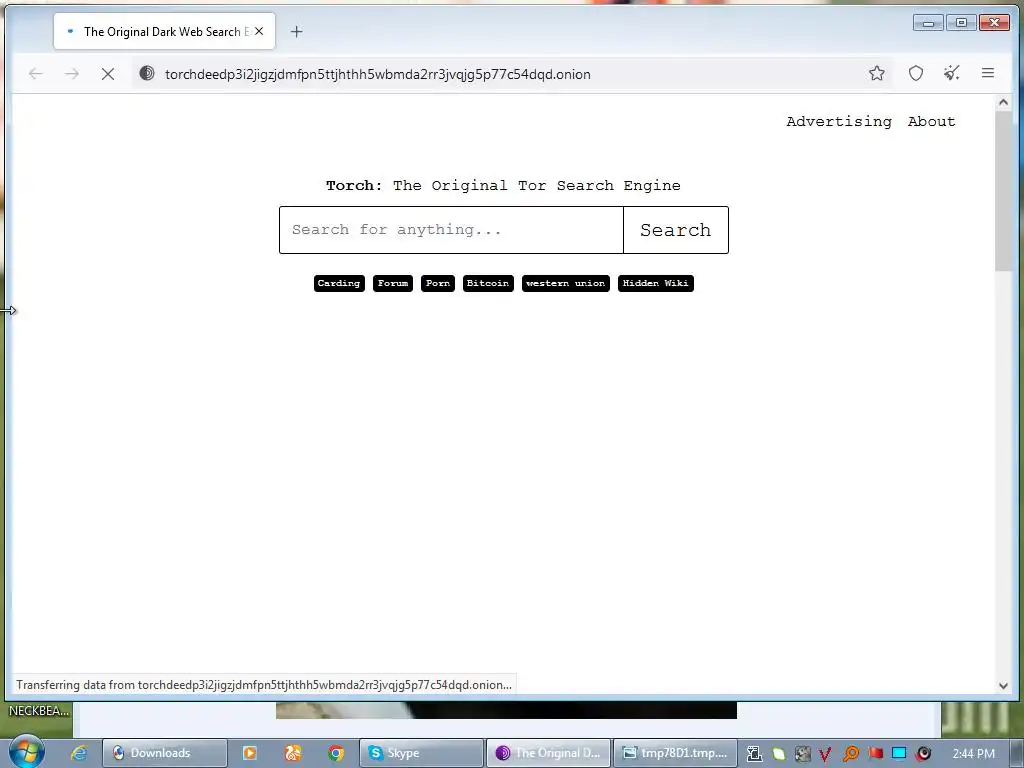Image resolution: width=1024 pixels, height=768 pixels.
Task: Click the Transferring data status bar text
Action: (x=264, y=685)
